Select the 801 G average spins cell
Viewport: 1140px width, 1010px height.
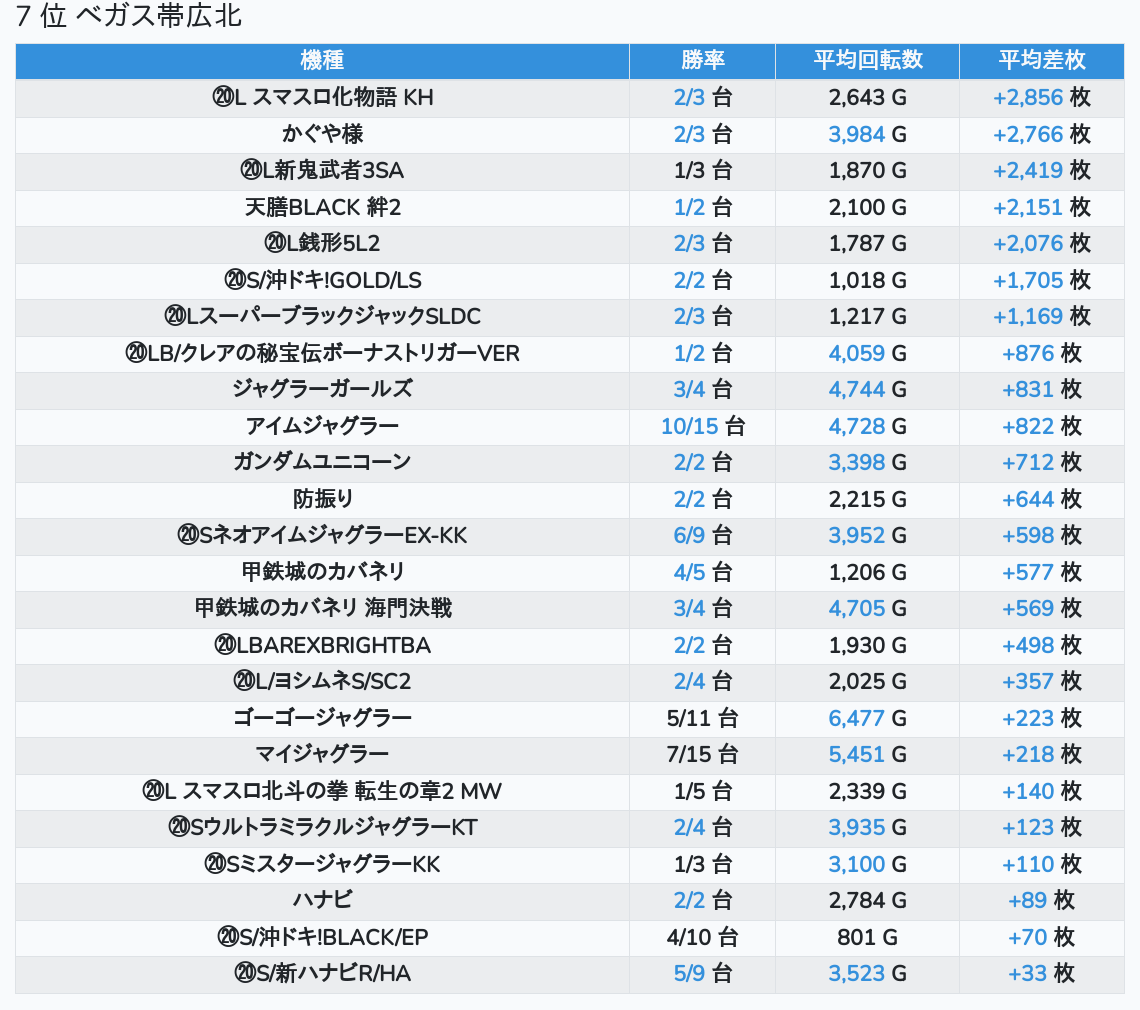[x=867, y=937]
